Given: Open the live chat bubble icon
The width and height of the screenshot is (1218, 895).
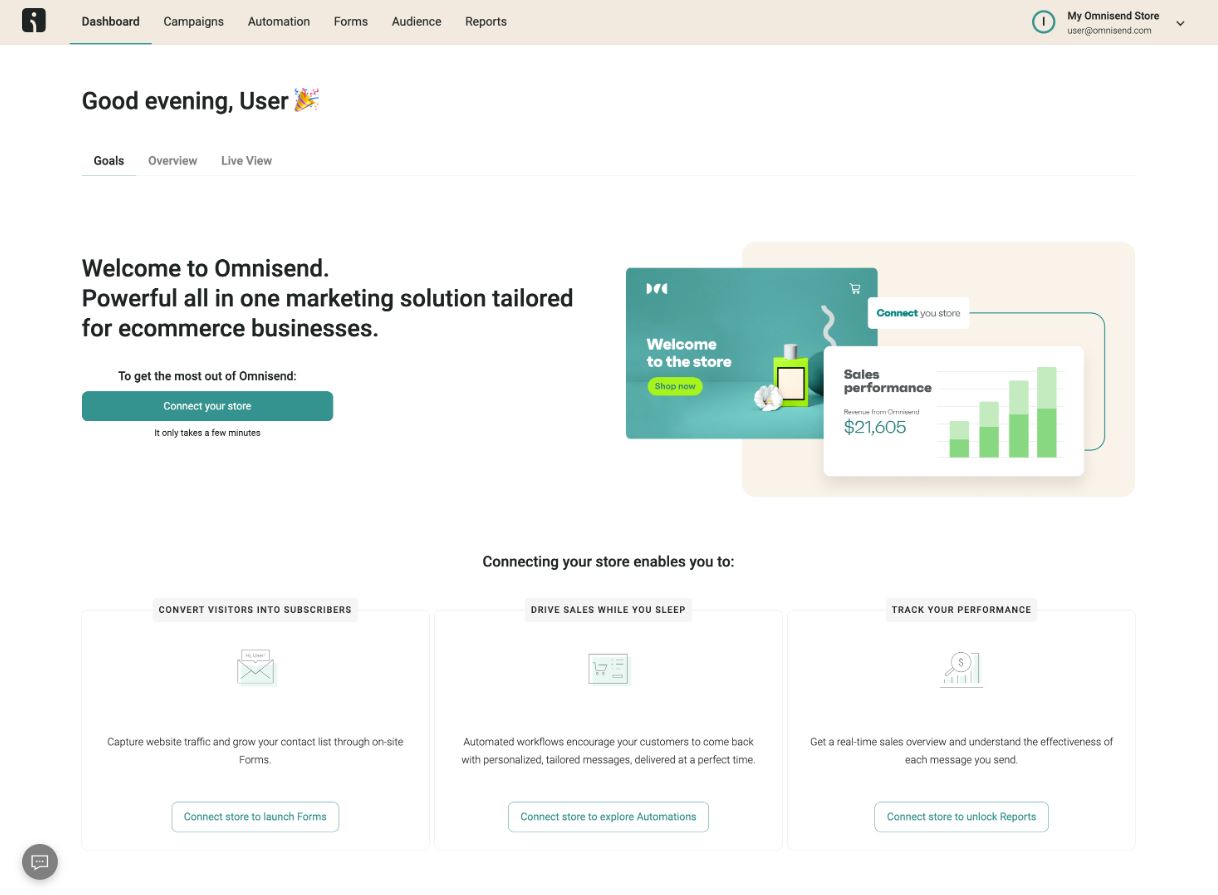Looking at the screenshot, I should 40,861.
